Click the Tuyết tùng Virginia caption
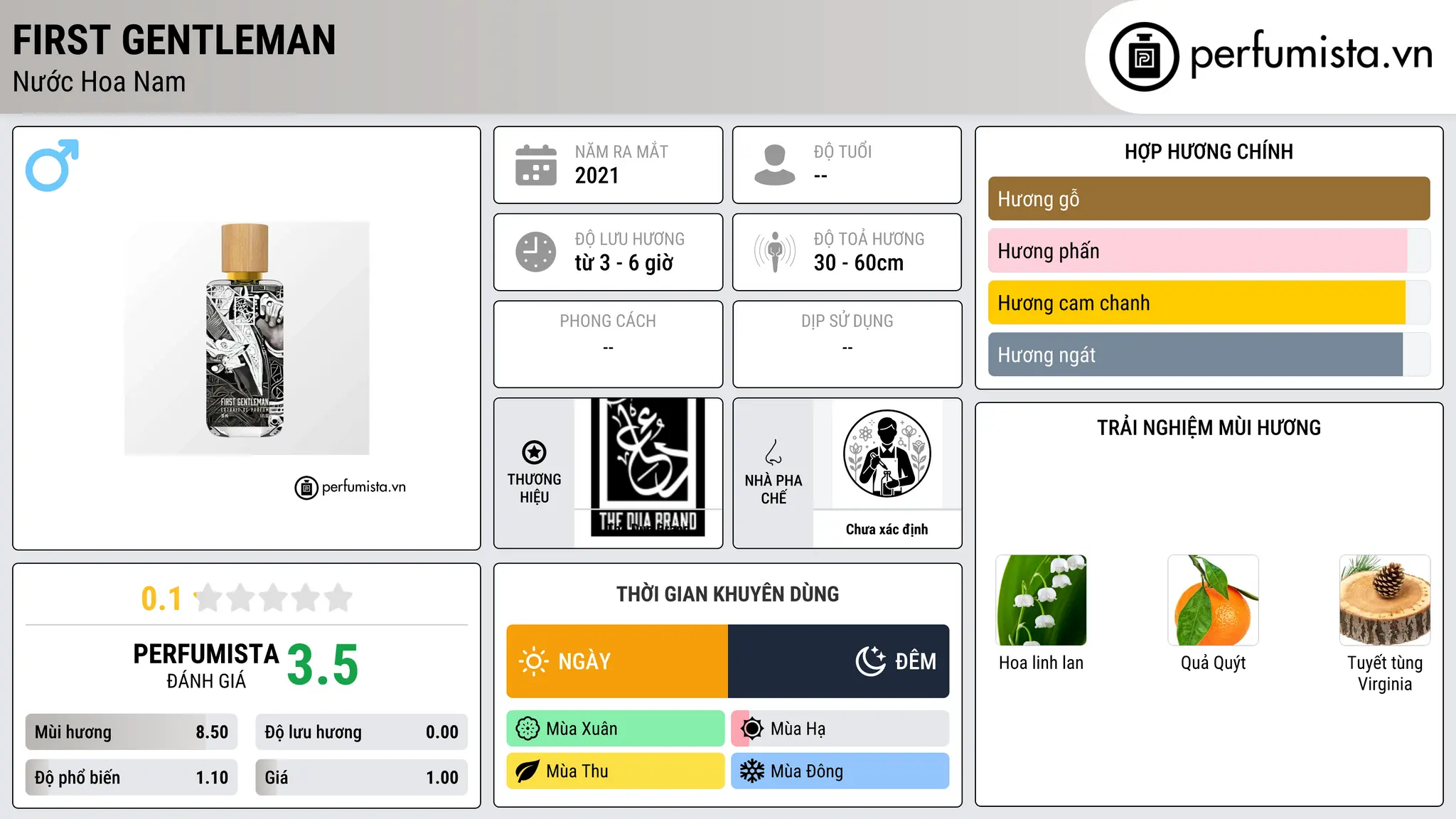This screenshot has width=1456, height=819. point(1385,673)
